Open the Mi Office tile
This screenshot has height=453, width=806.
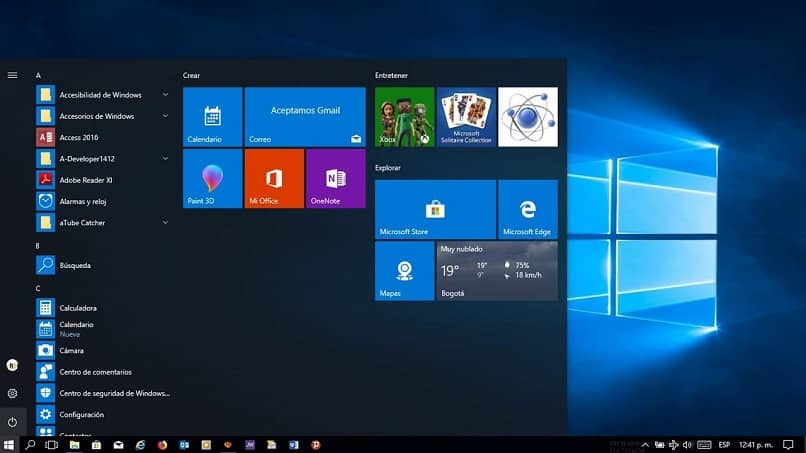tap(274, 178)
